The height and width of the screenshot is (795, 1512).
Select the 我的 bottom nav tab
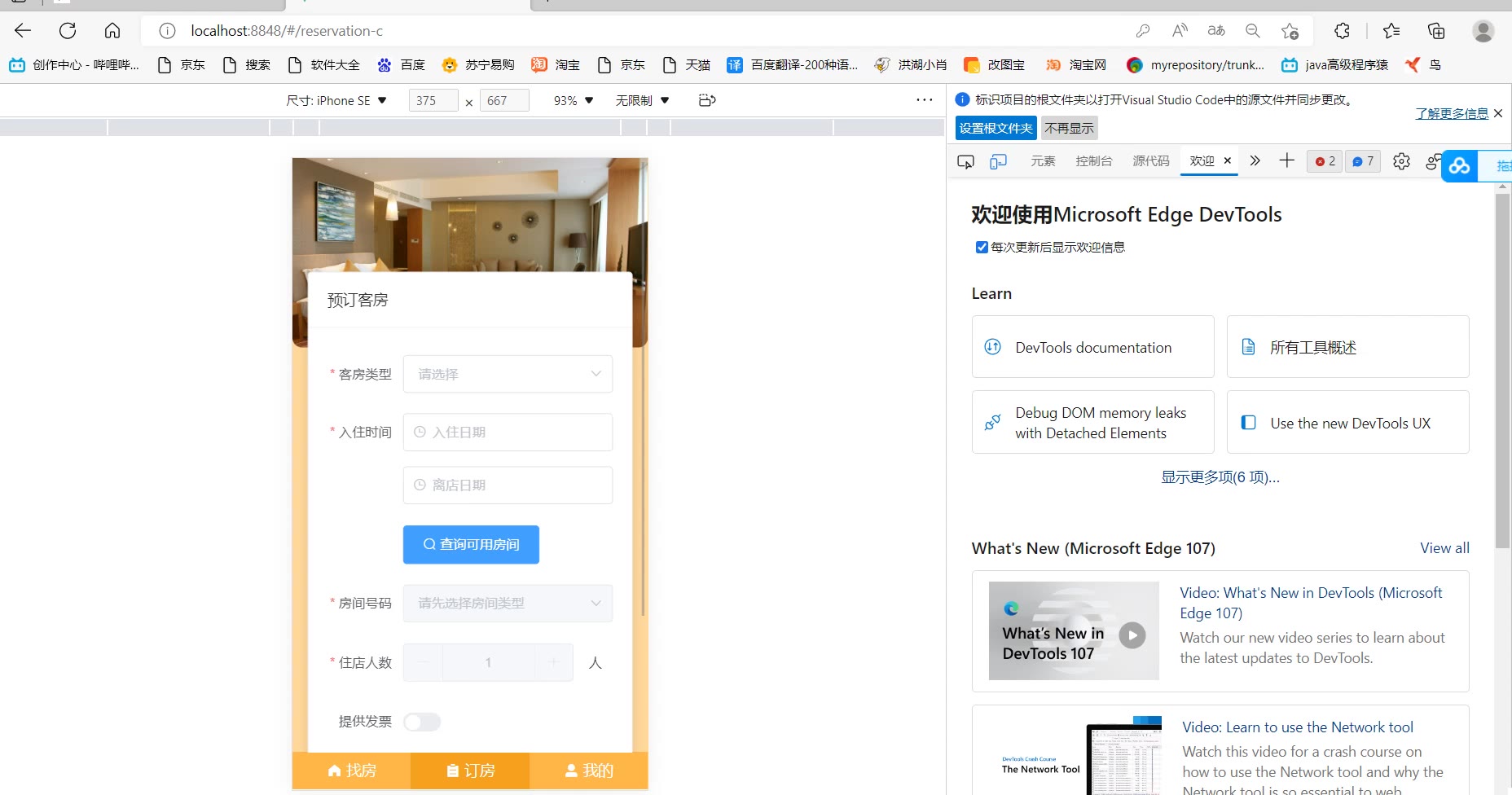click(x=589, y=771)
